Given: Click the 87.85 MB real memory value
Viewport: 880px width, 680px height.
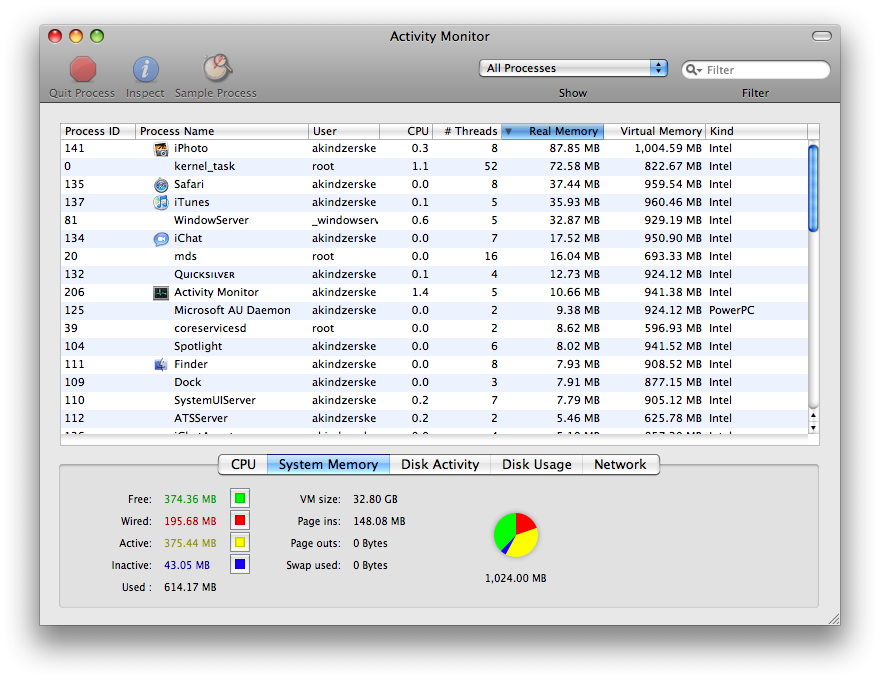Looking at the screenshot, I should (x=574, y=149).
